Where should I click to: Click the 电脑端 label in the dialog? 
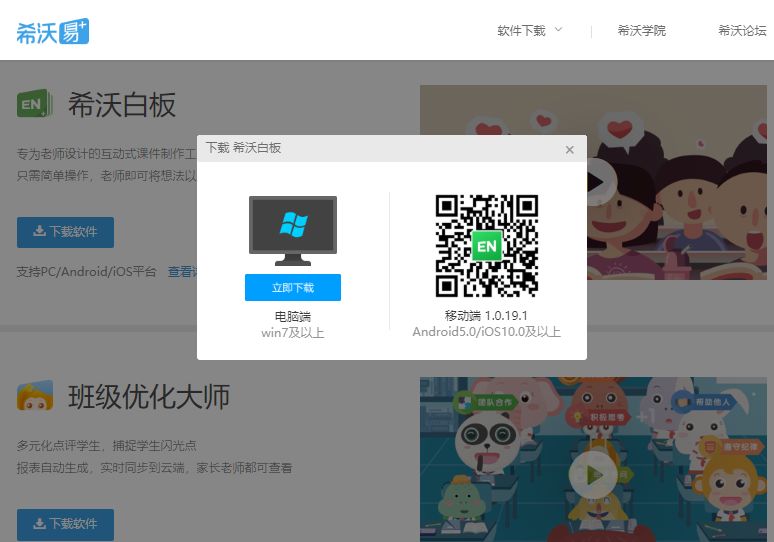pyautogui.click(x=292, y=317)
